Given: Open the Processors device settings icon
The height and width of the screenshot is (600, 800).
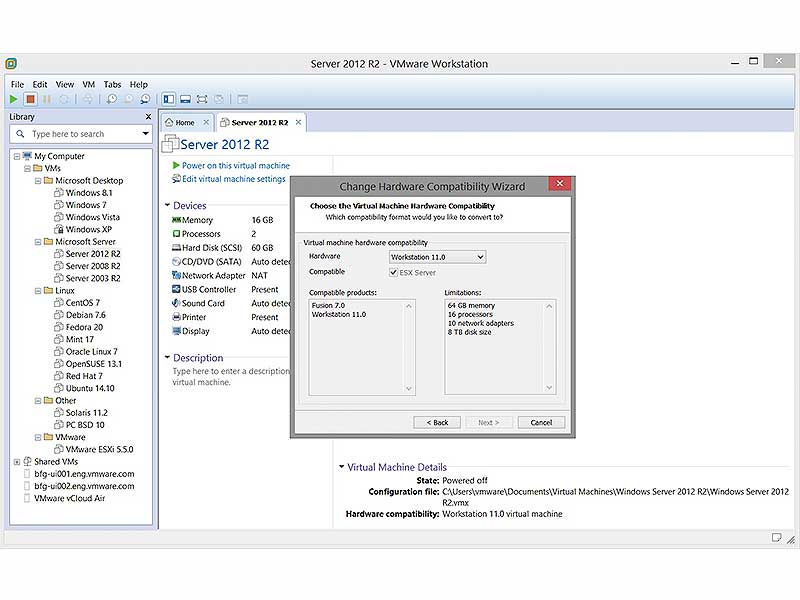Looking at the screenshot, I should click(x=177, y=234).
